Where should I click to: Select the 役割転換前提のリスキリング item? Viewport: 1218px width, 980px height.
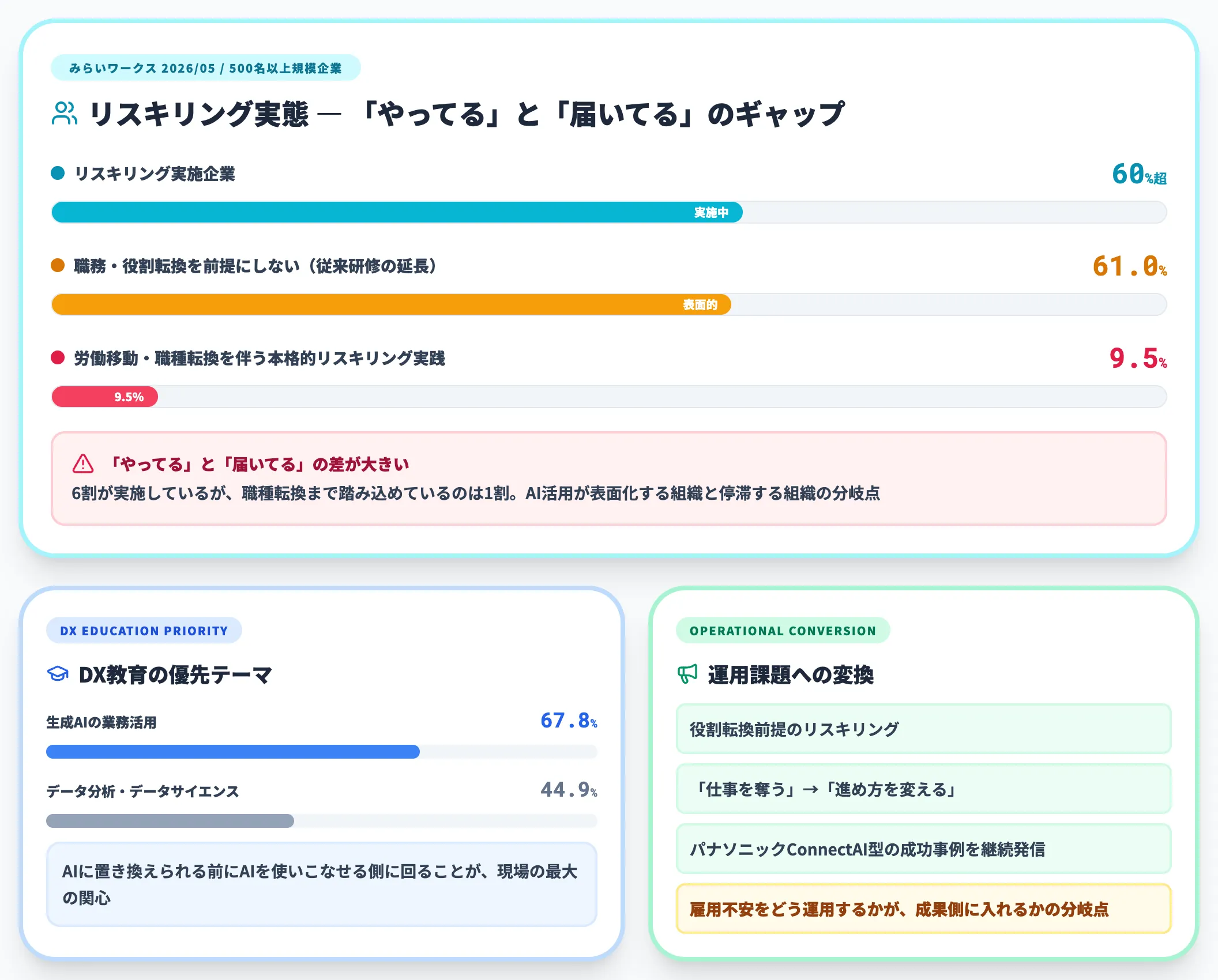(924, 729)
